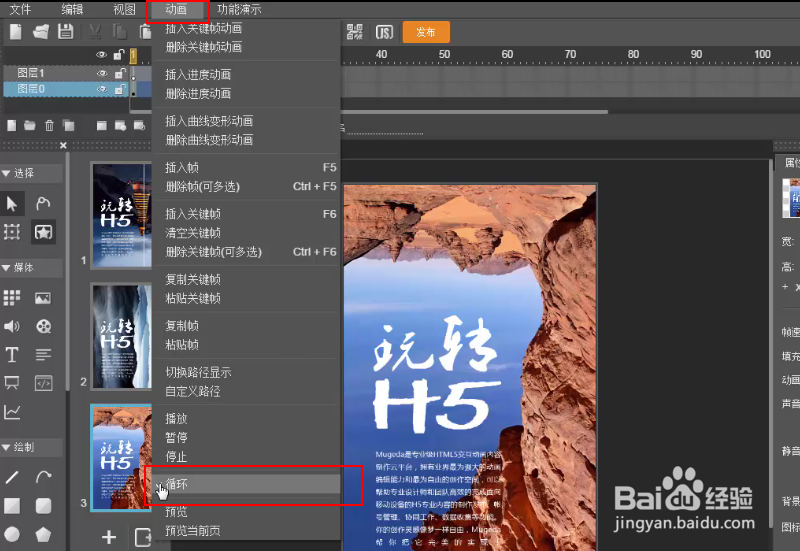
Task: Save the project with floppy icon
Action: coord(66,32)
